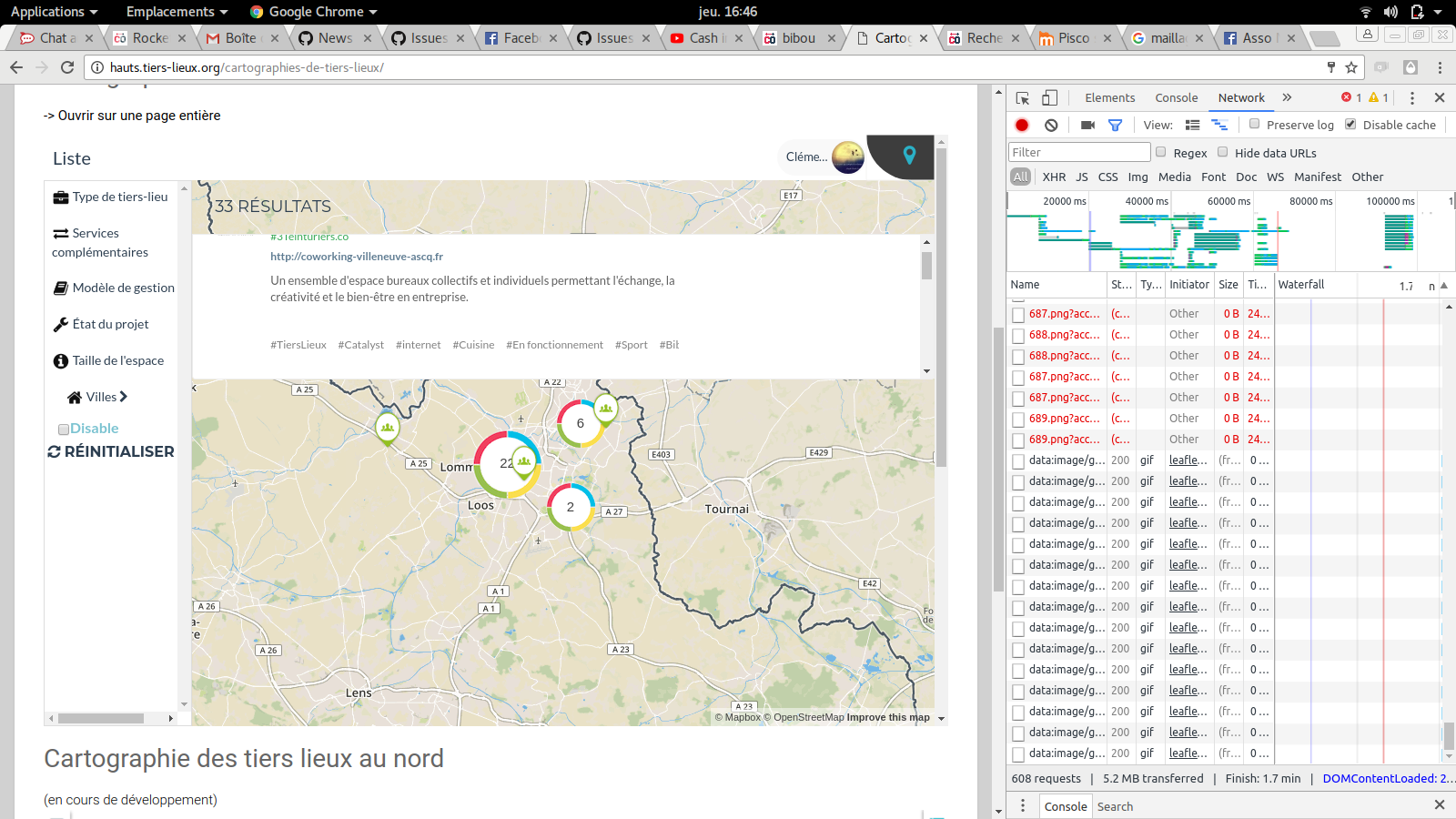Open the Pisco browser tab

1075,37
